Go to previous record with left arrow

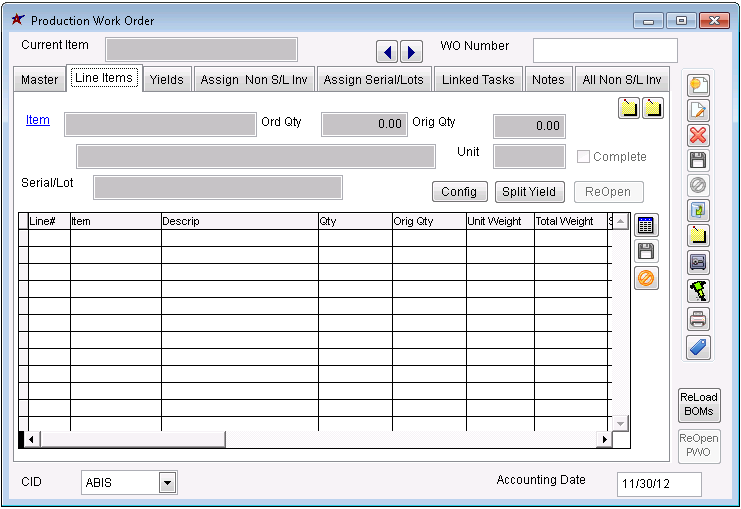pyautogui.click(x=387, y=51)
